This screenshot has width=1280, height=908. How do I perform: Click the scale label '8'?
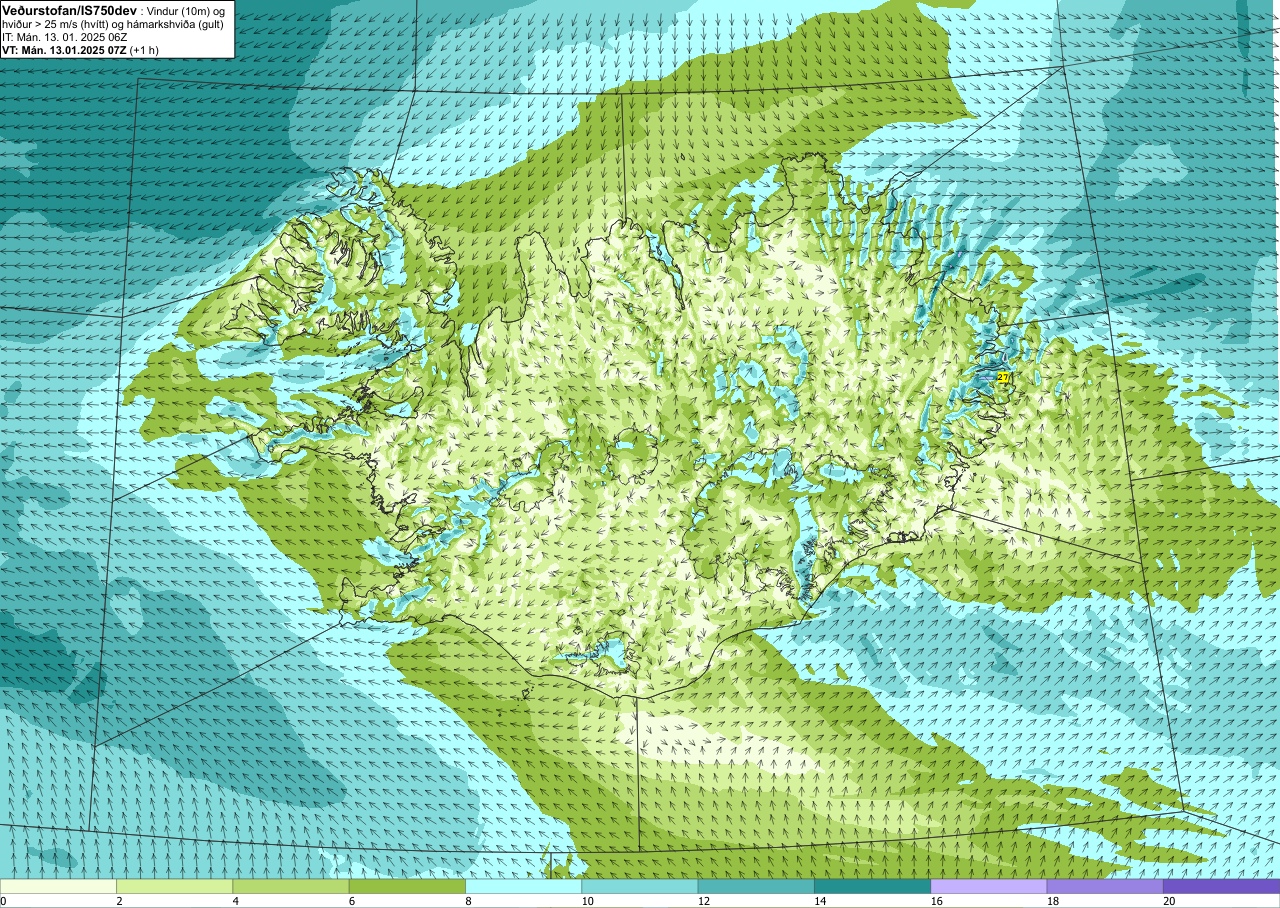(x=467, y=901)
